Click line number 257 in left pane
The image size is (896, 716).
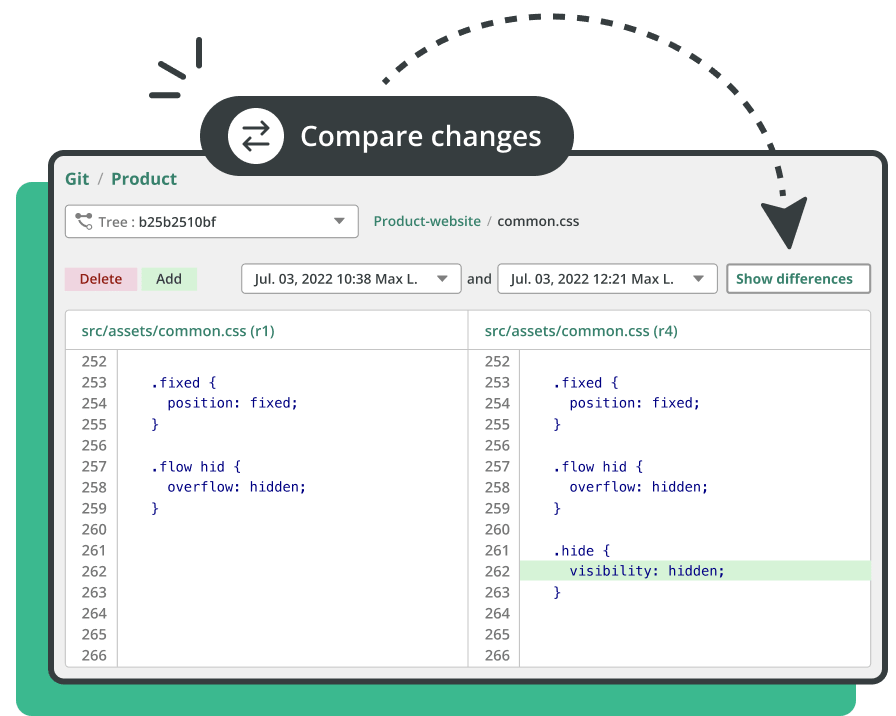pyautogui.click(x=94, y=466)
